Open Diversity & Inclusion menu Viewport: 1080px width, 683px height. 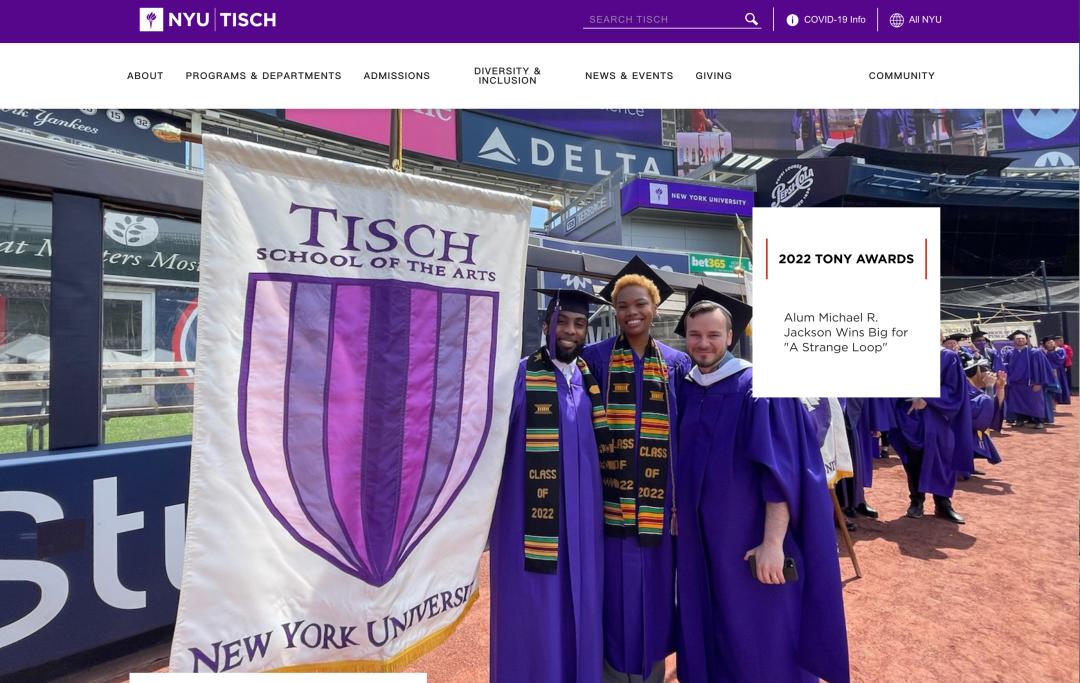pyautogui.click(x=508, y=76)
